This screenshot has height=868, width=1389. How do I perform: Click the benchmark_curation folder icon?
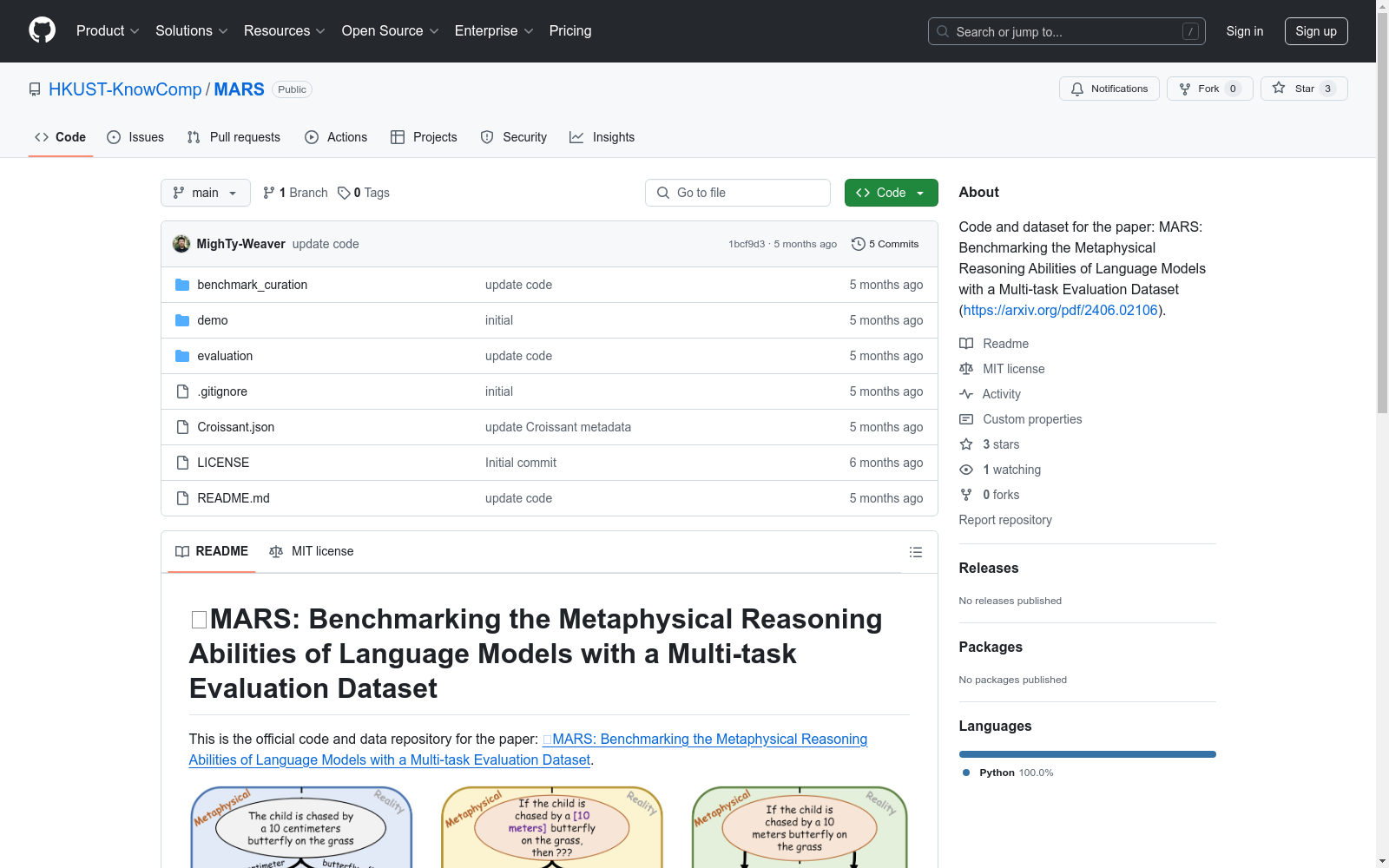(x=182, y=285)
